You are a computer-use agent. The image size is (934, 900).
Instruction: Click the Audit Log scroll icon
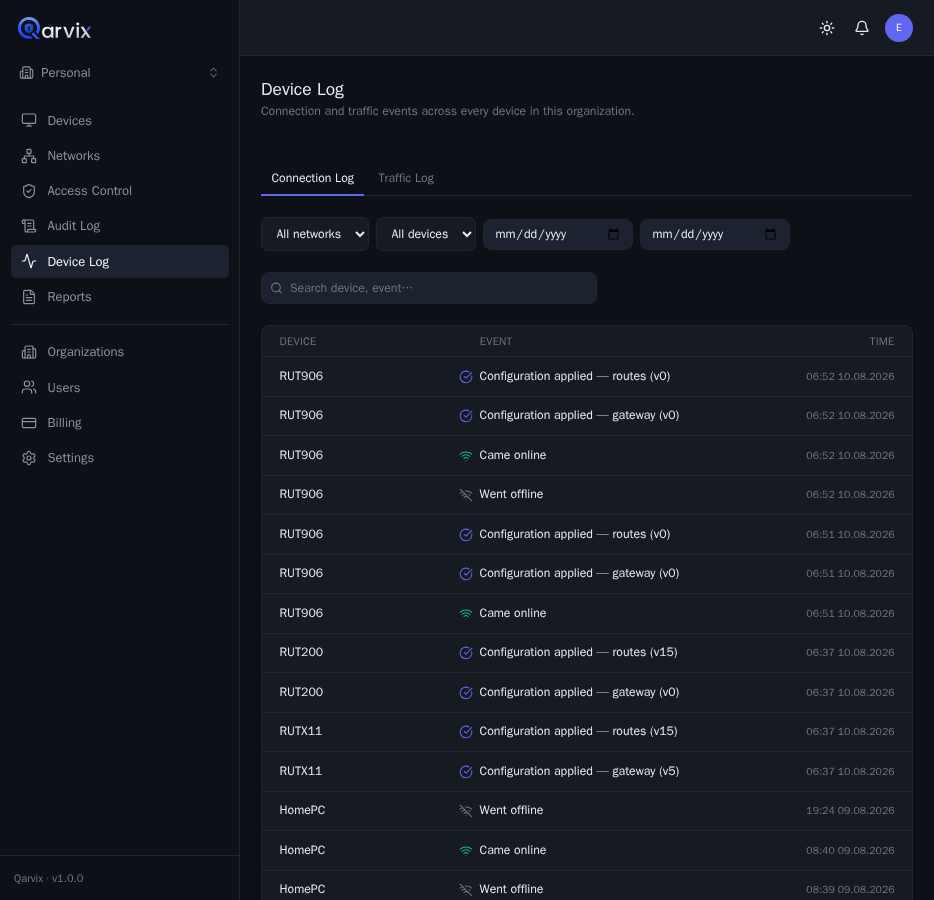click(x=29, y=226)
